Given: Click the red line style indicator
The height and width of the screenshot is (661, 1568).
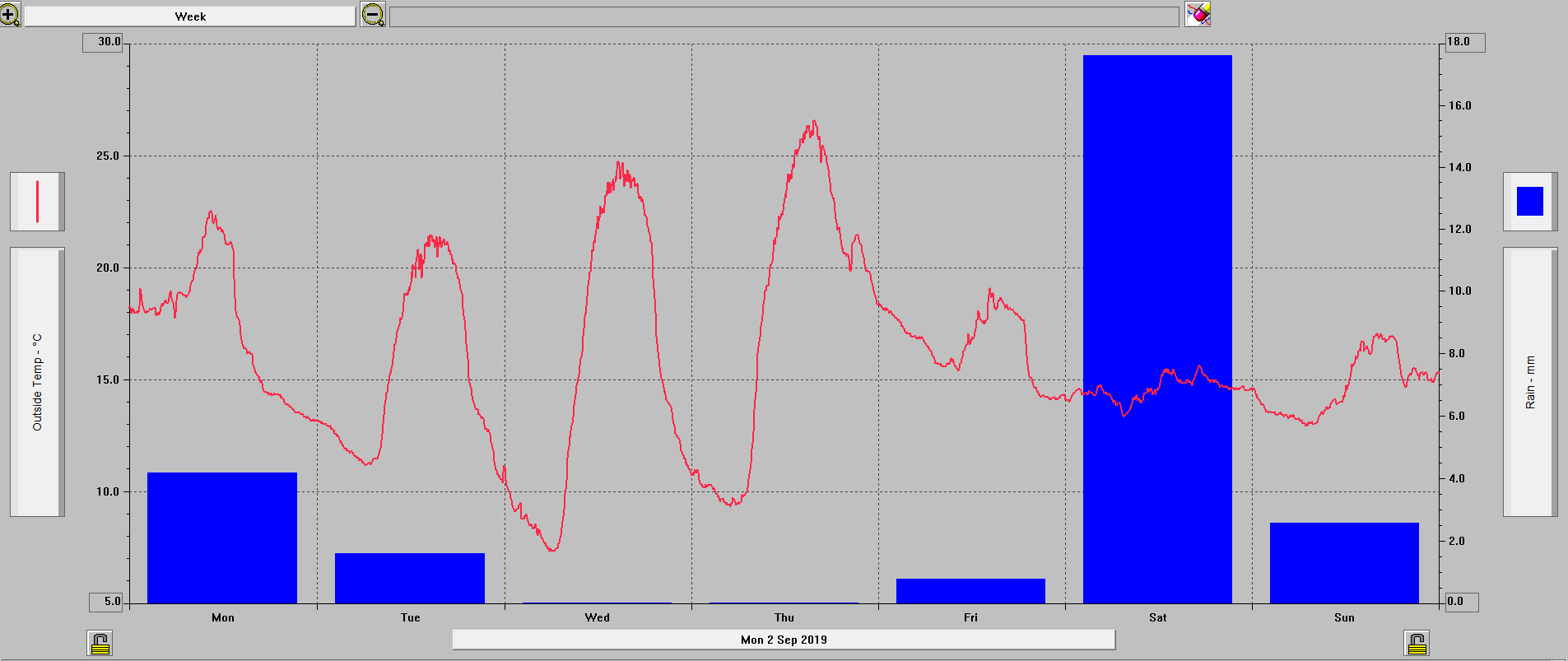Looking at the screenshot, I should [x=37, y=202].
